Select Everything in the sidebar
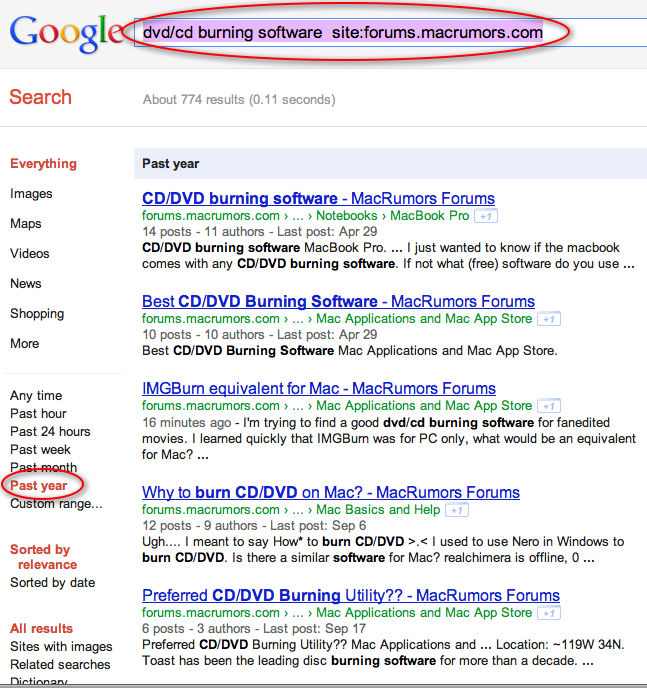647x688 pixels. pyautogui.click(x=43, y=164)
